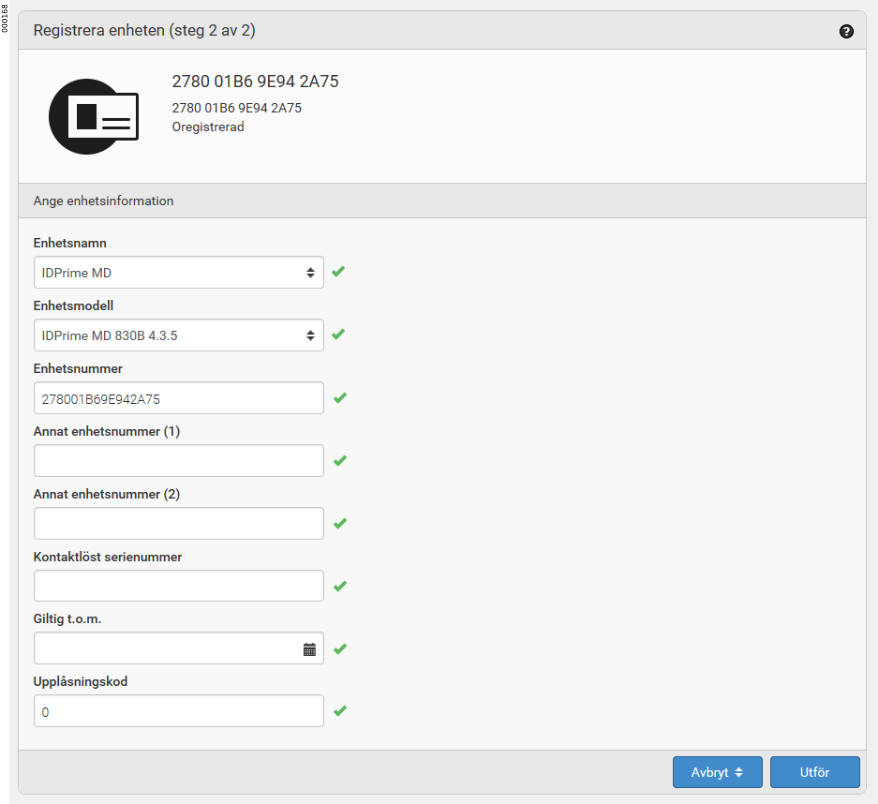Click the Ange enhetsinformation section header

pyautogui.click(x=104, y=201)
